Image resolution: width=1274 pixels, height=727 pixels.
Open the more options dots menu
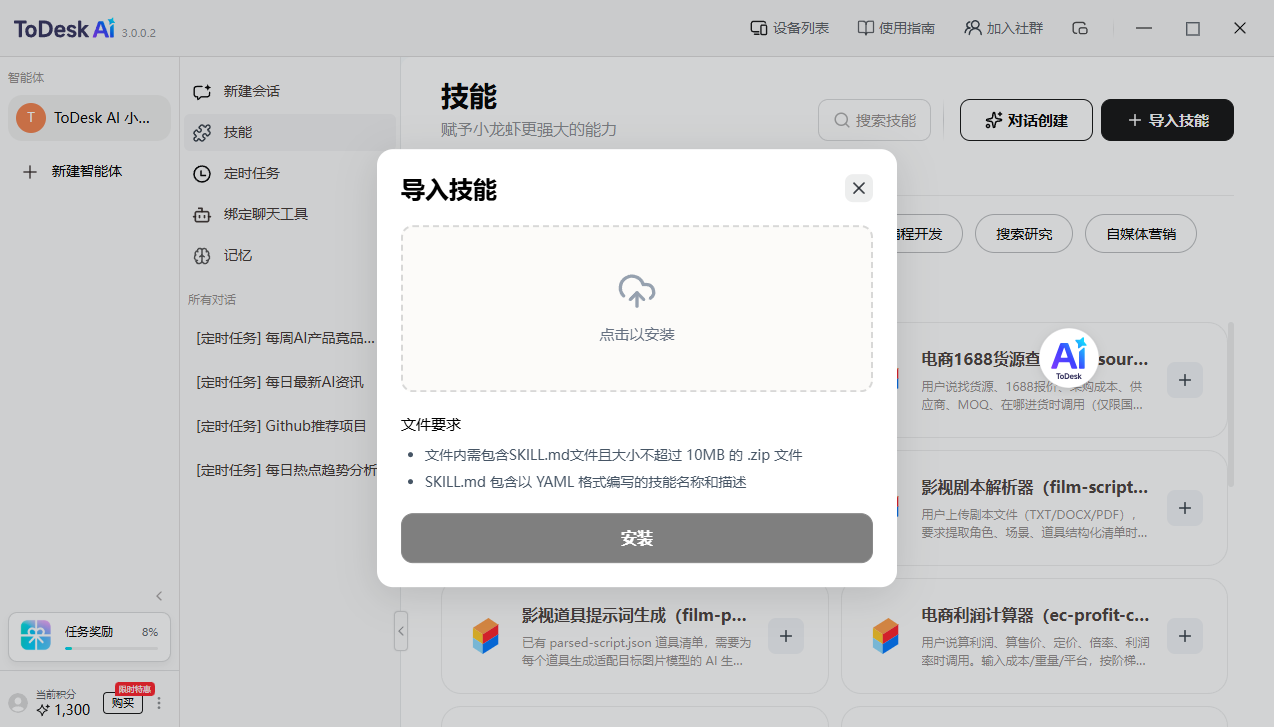[158, 703]
